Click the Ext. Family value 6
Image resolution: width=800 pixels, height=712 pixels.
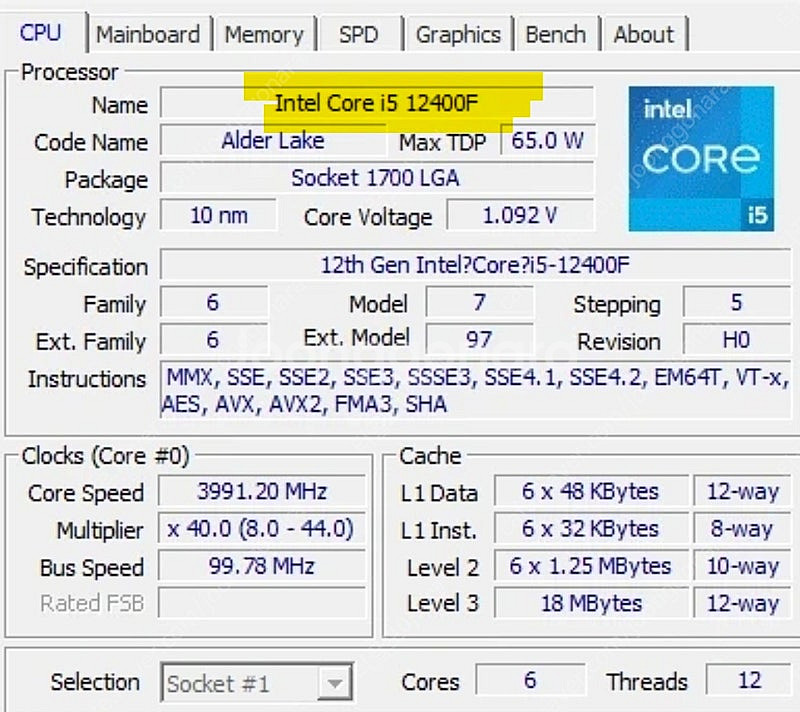(x=214, y=339)
